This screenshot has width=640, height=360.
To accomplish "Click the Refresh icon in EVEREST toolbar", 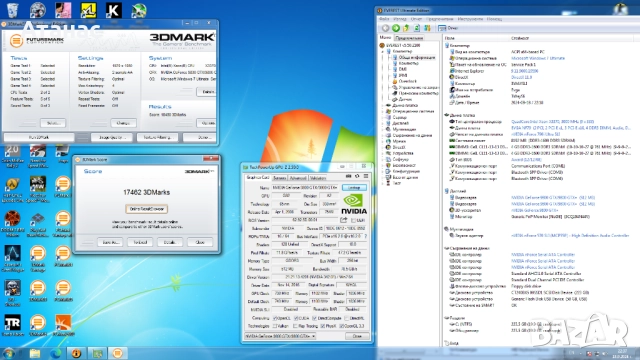I will click(417, 28).
